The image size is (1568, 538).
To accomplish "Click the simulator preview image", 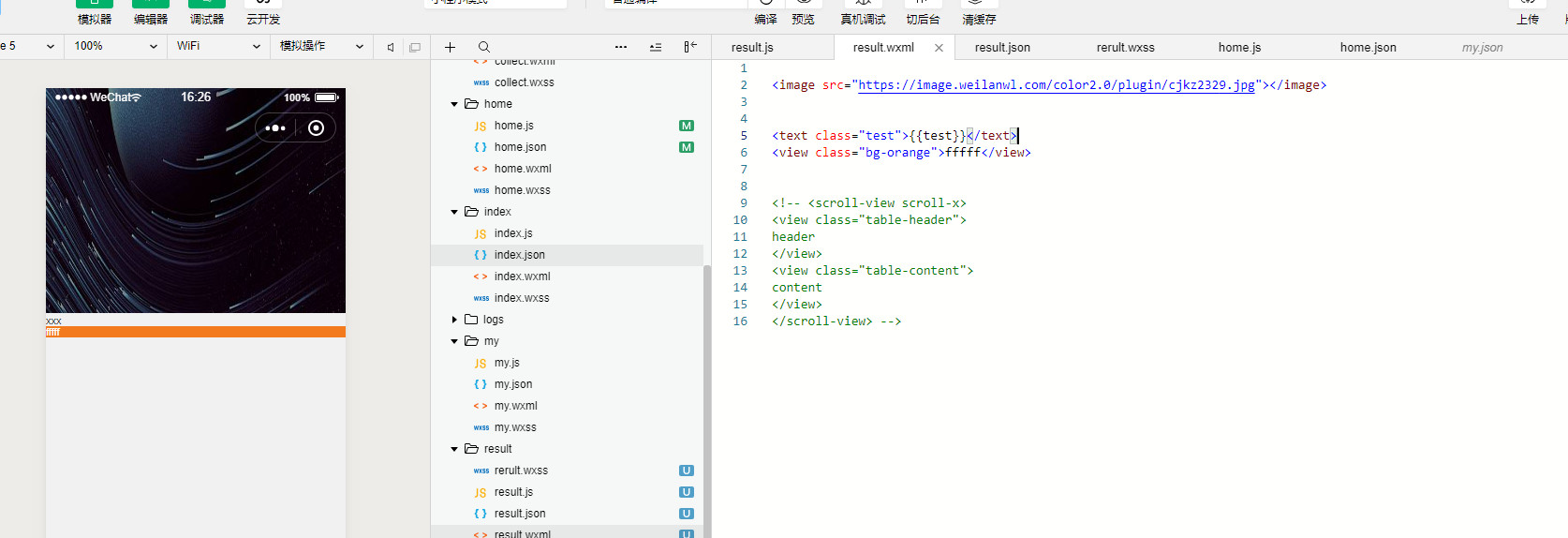I will 196,201.
